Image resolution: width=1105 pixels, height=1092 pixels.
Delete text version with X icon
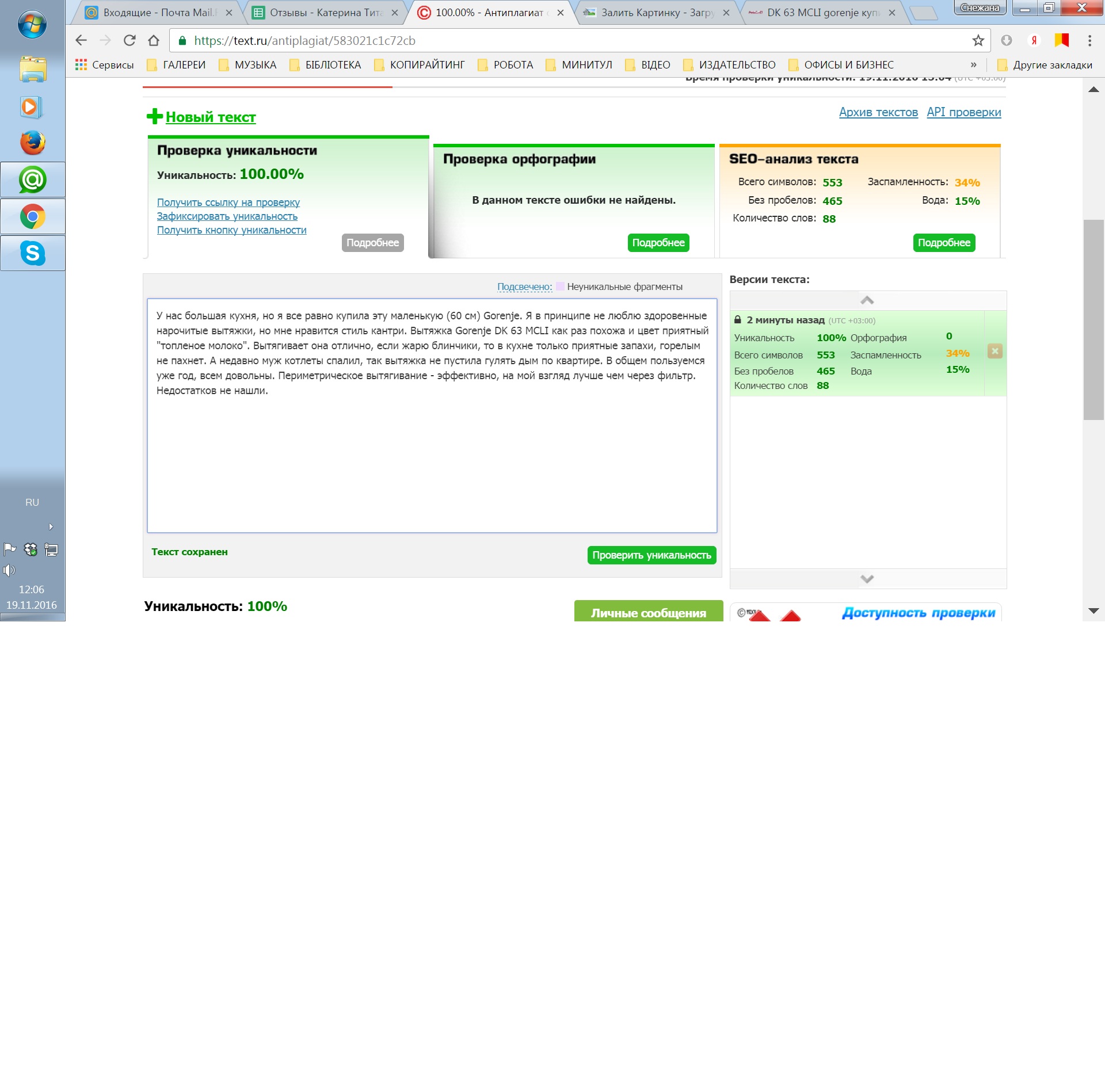point(995,351)
